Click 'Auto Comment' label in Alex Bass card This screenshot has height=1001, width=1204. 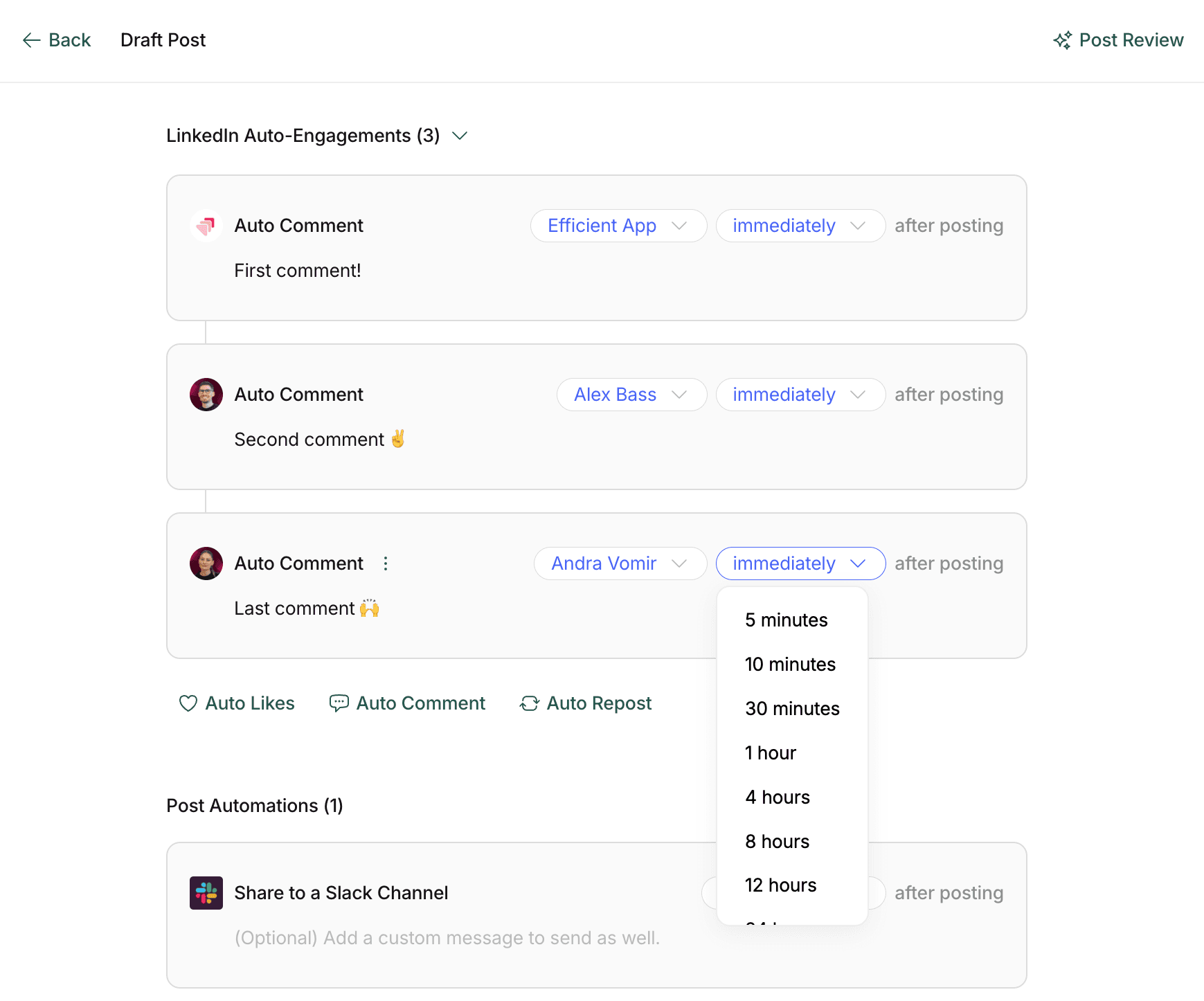(299, 395)
